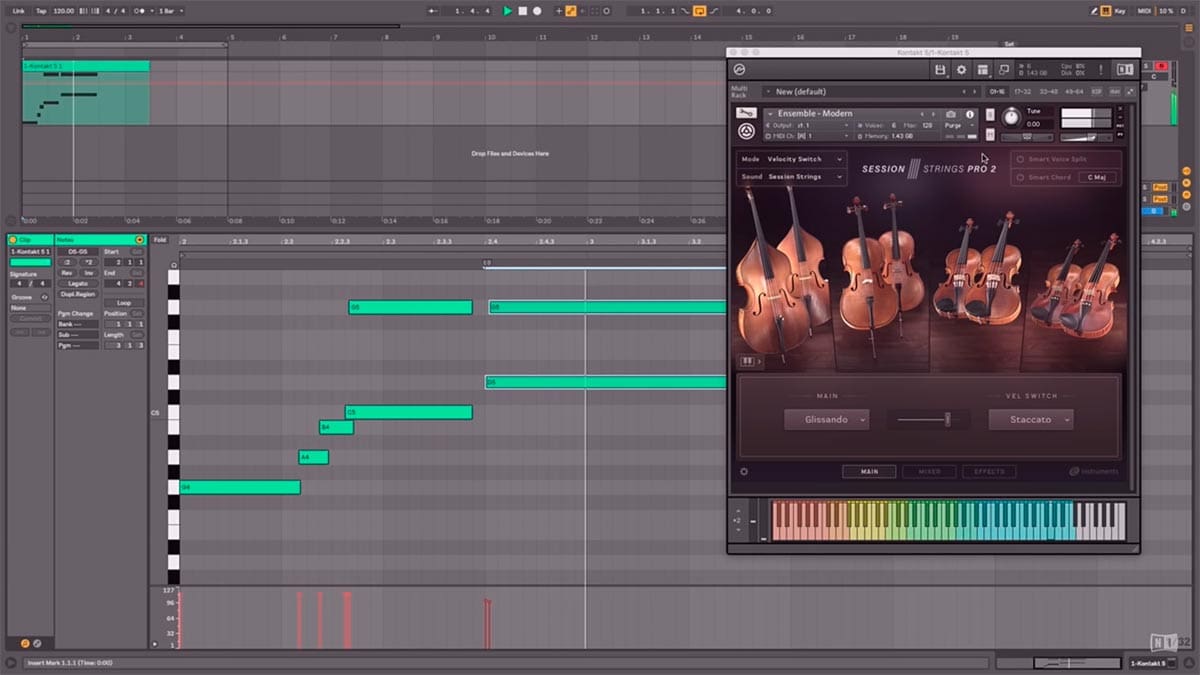
Task: Arm the round Record button in transport
Action: pos(537,10)
